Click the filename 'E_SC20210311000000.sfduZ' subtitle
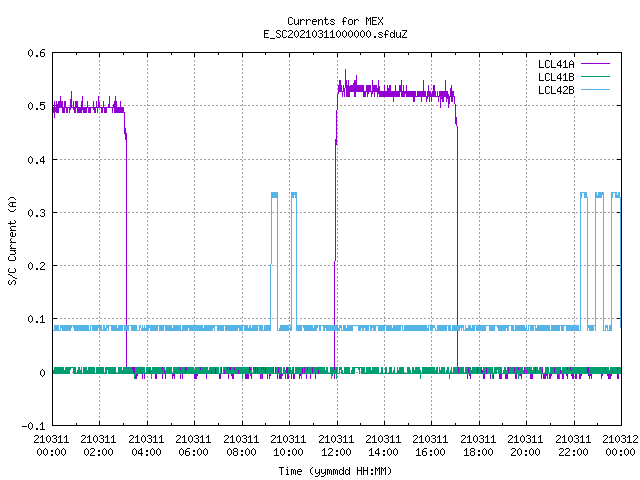Viewport: 640px width, 480px height. [335, 34]
